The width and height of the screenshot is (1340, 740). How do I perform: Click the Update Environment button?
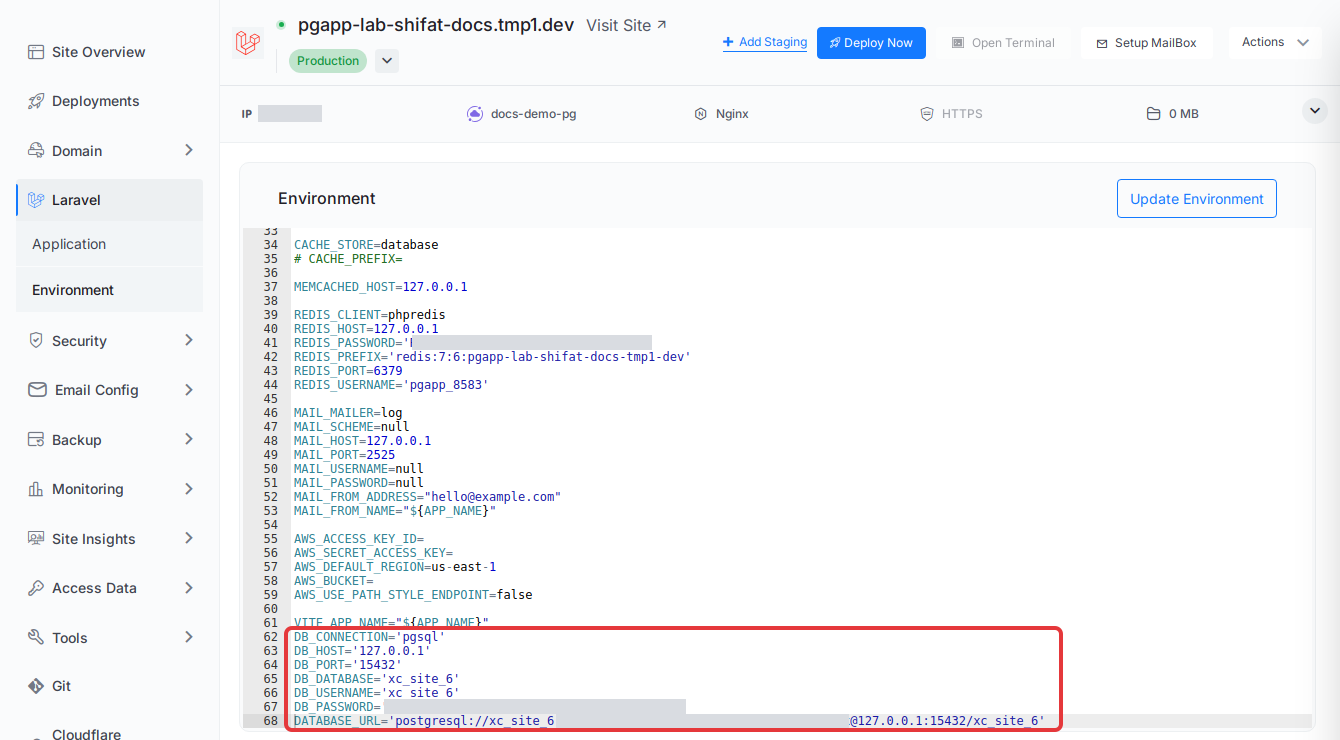[x=1197, y=199]
